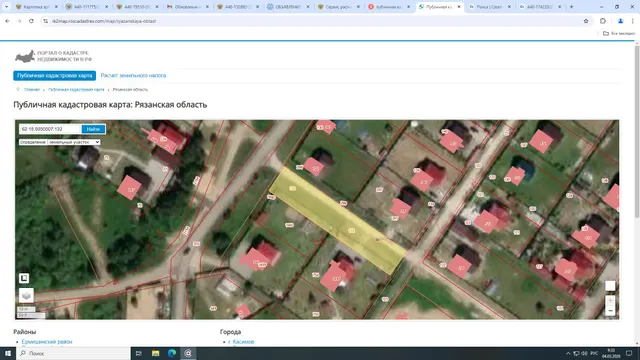Click the Windows taskbar search box

[x=73, y=353]
